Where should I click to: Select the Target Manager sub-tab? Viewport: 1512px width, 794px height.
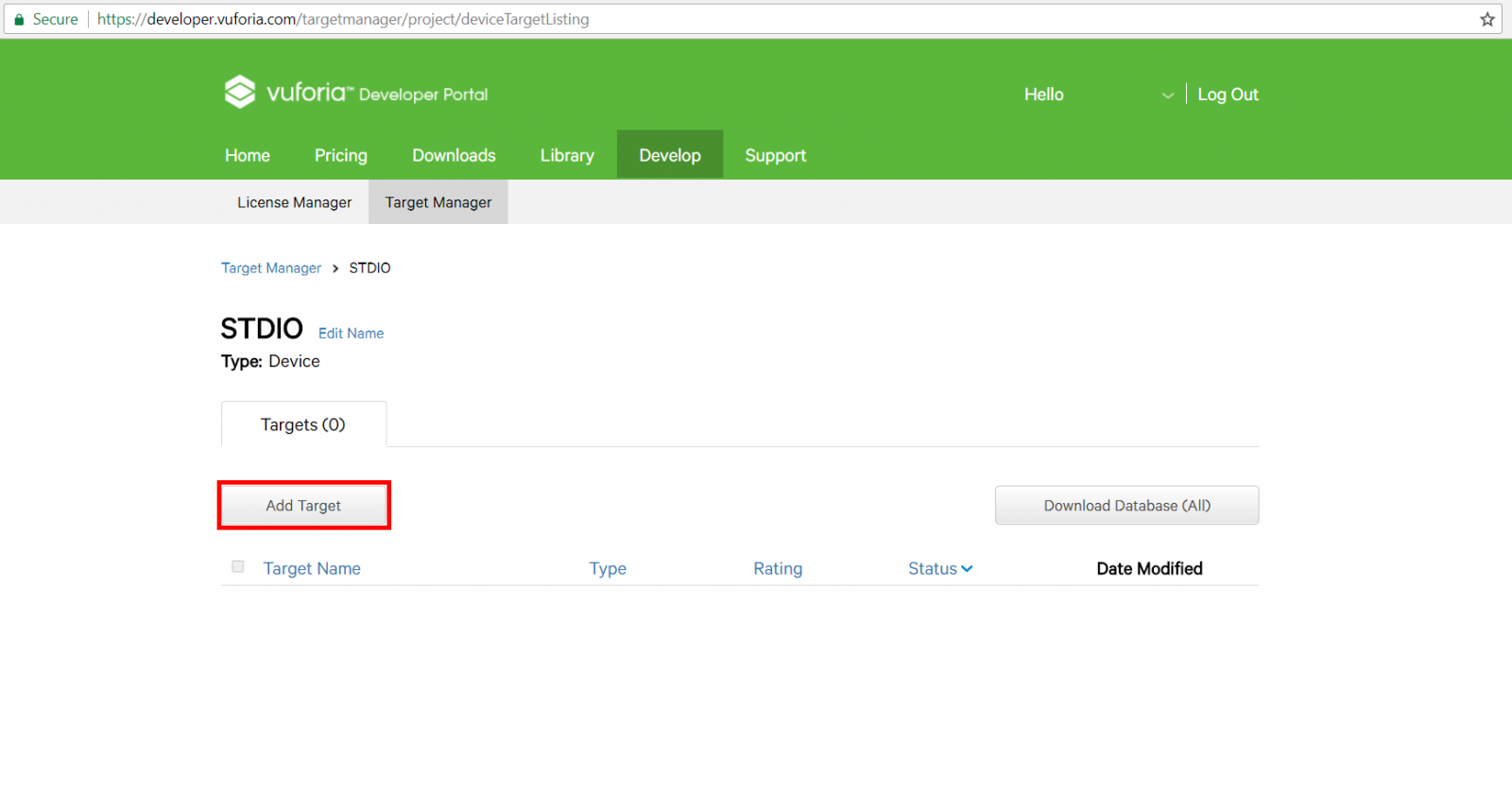[x=438, y=202]
